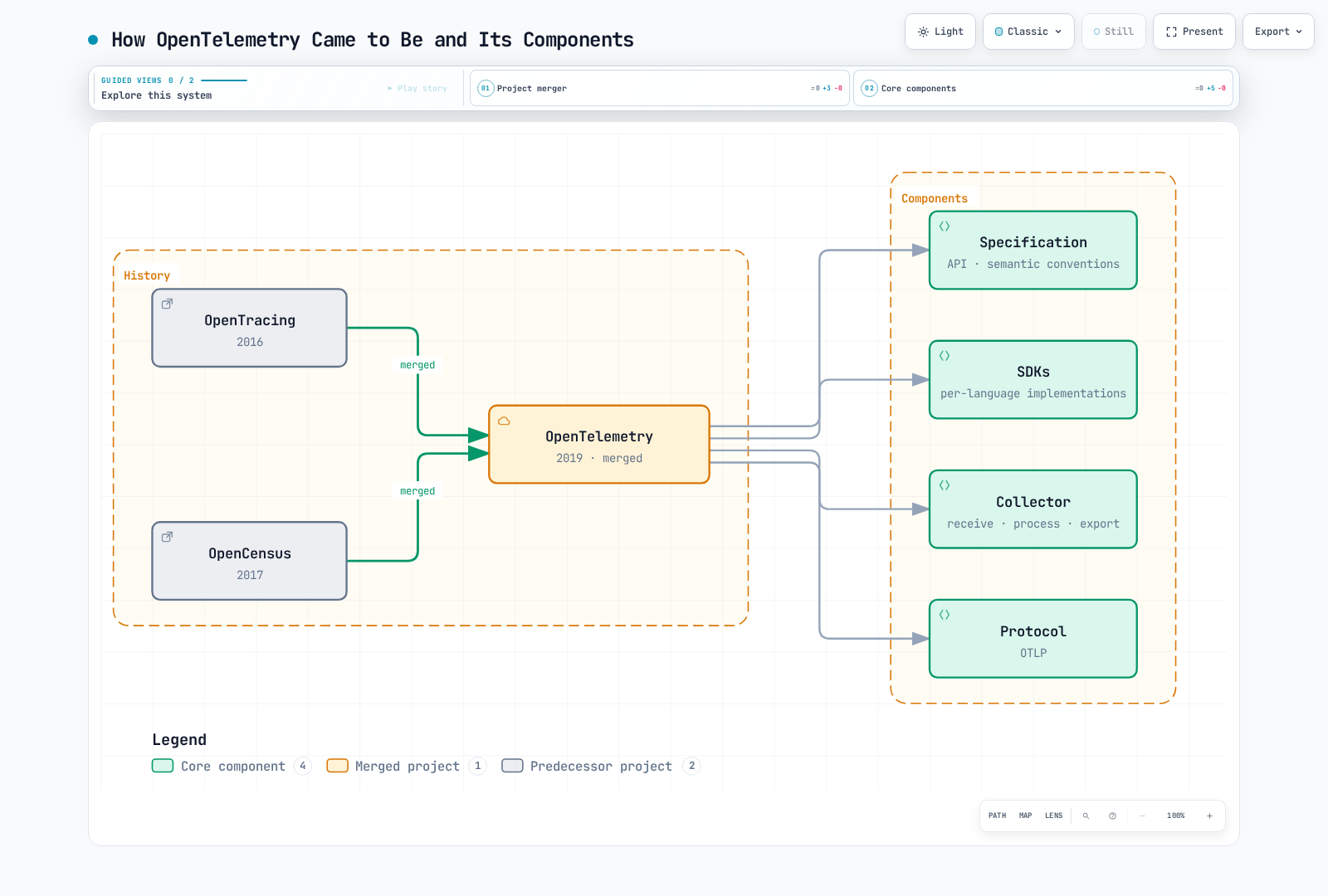The height and width of the screenshot is (896, 1328).
Task: Click the code icon on Specification node
Action: click(944, 226)
